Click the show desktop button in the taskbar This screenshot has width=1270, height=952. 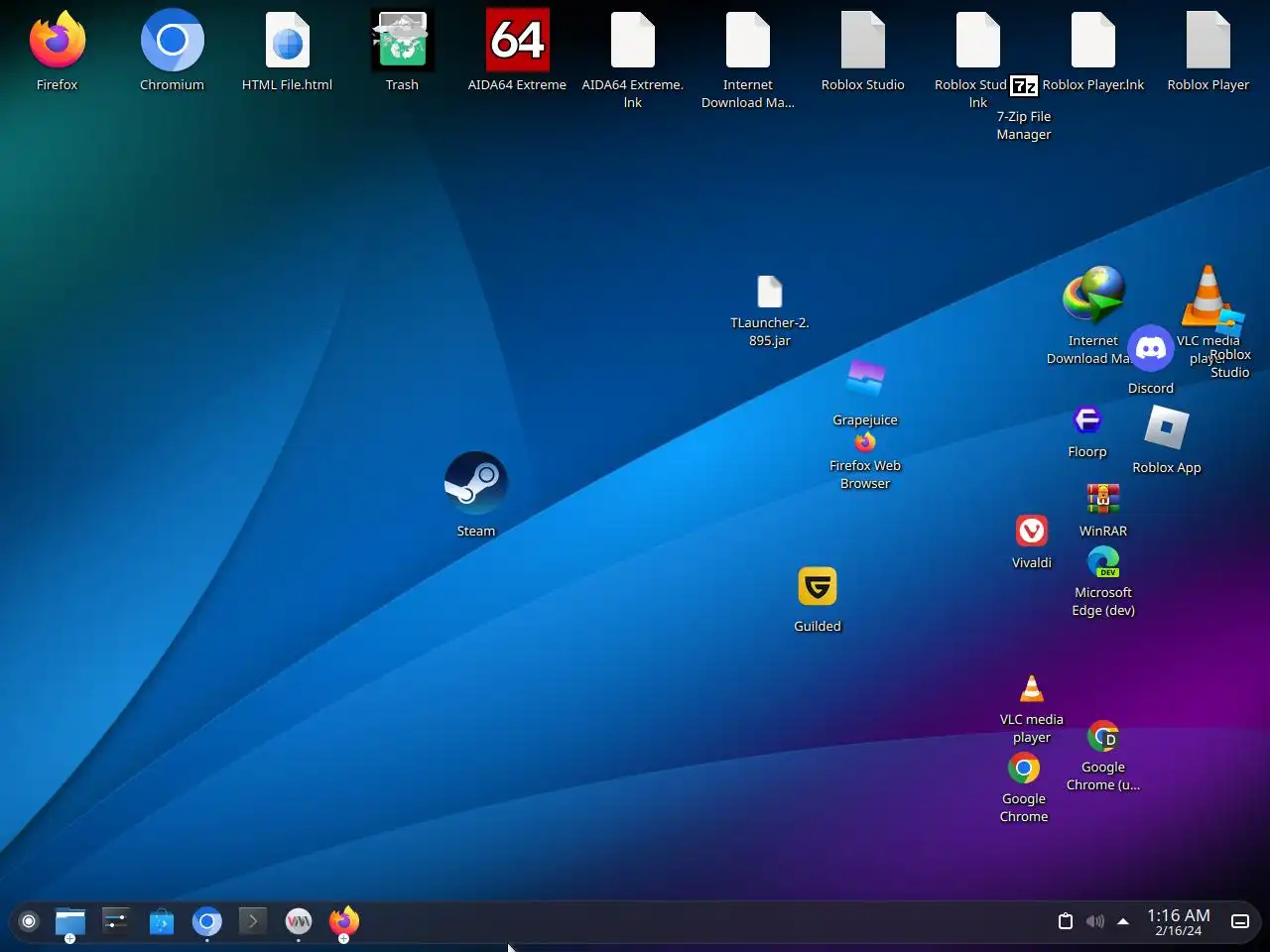[x=1240, y=921]
